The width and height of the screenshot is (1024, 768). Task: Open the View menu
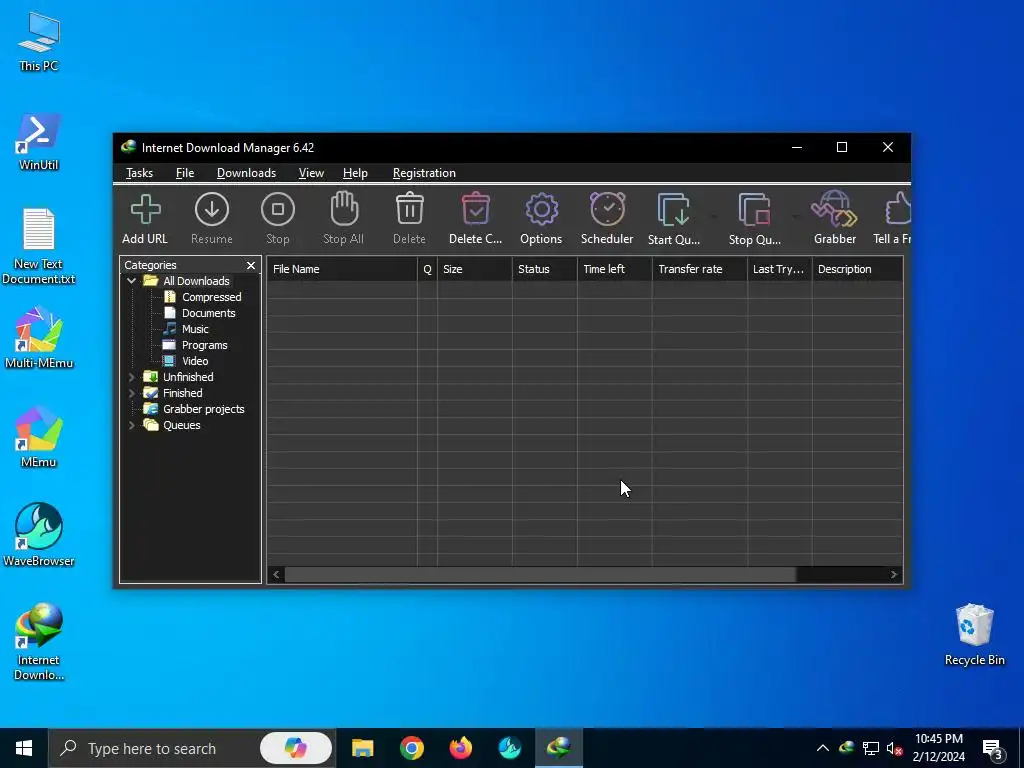[311, 173]
